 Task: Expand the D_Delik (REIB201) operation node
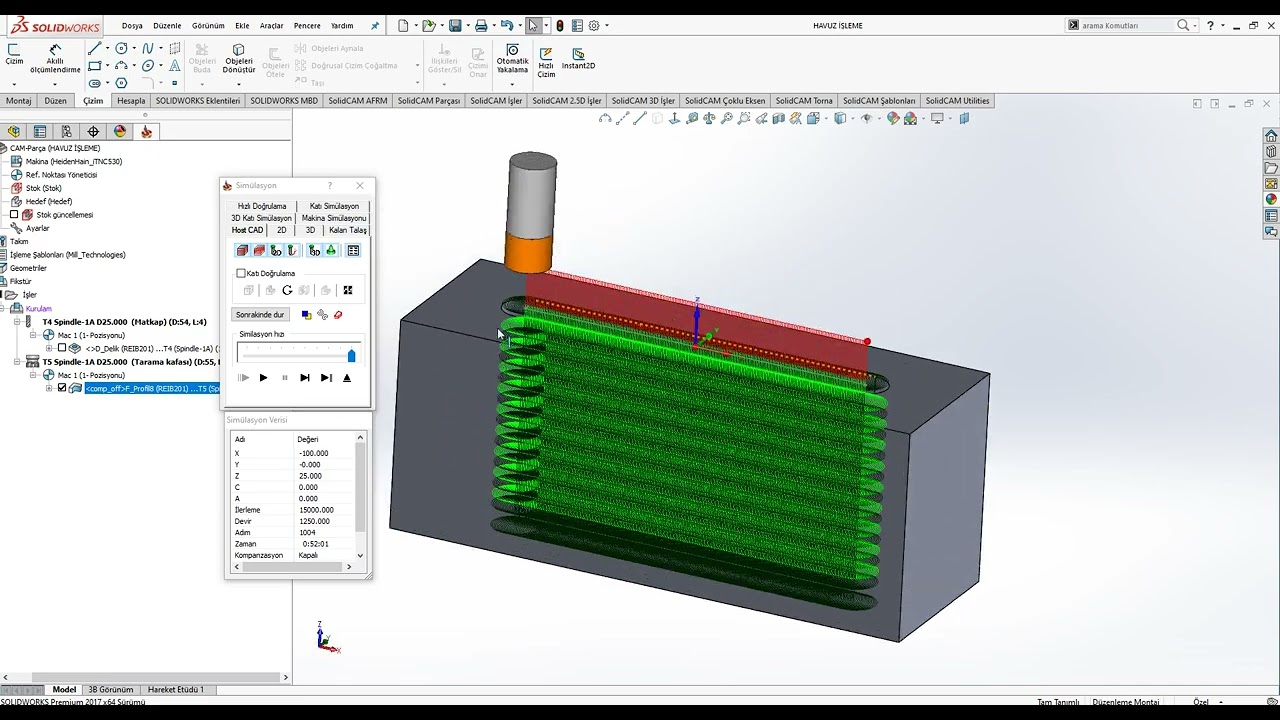[x=49, y=348]
